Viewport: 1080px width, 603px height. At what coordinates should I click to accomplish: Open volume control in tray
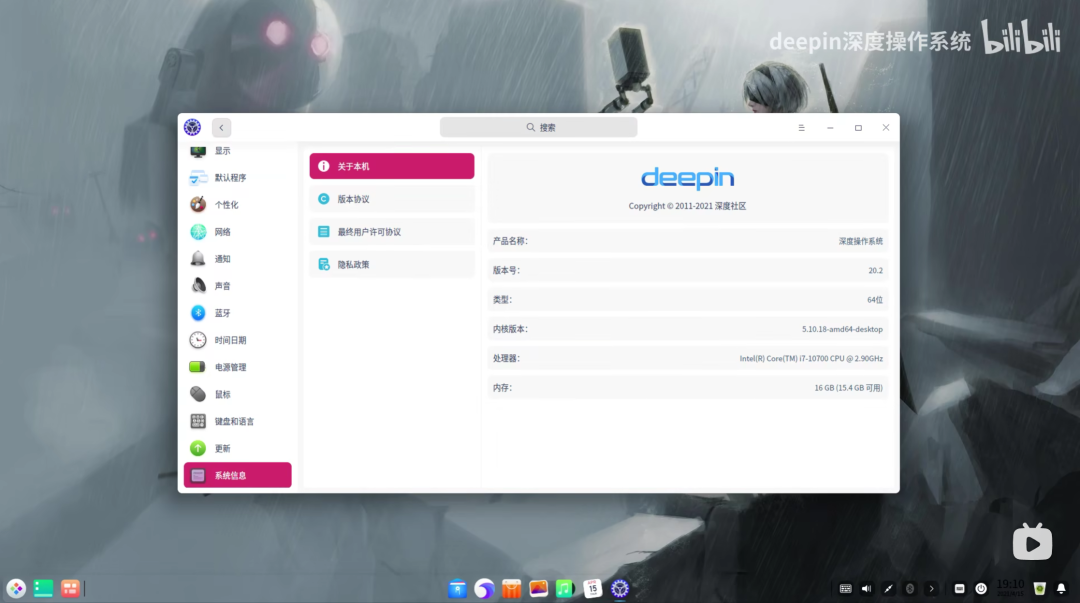point(866,589)
